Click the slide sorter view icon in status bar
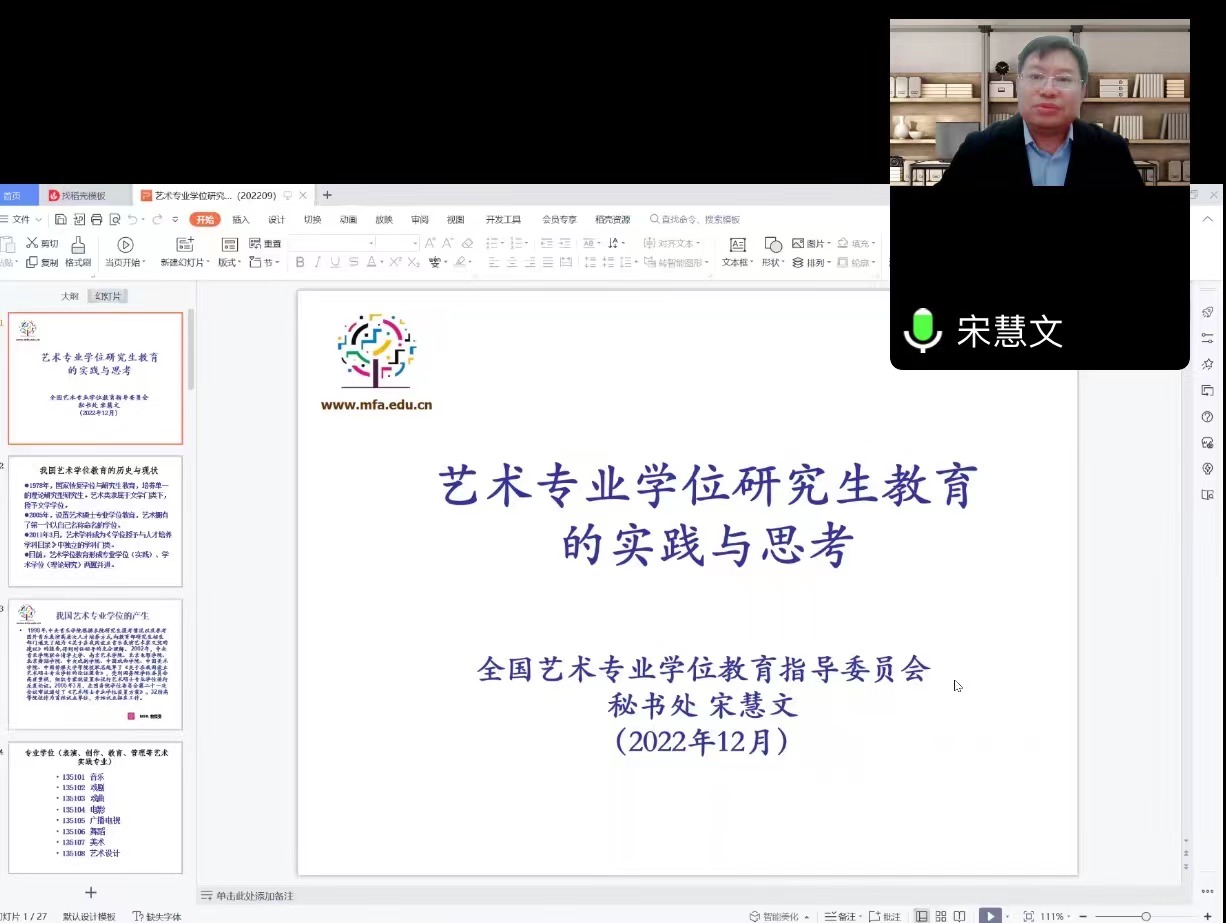This screenshot has width=1226, height=923. click(941, 916)
